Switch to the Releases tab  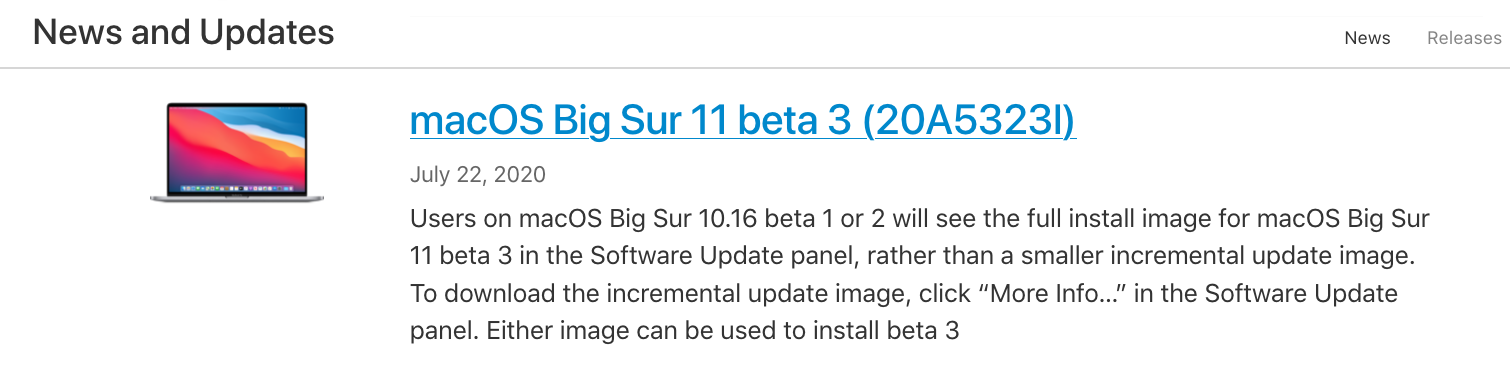1464,38
